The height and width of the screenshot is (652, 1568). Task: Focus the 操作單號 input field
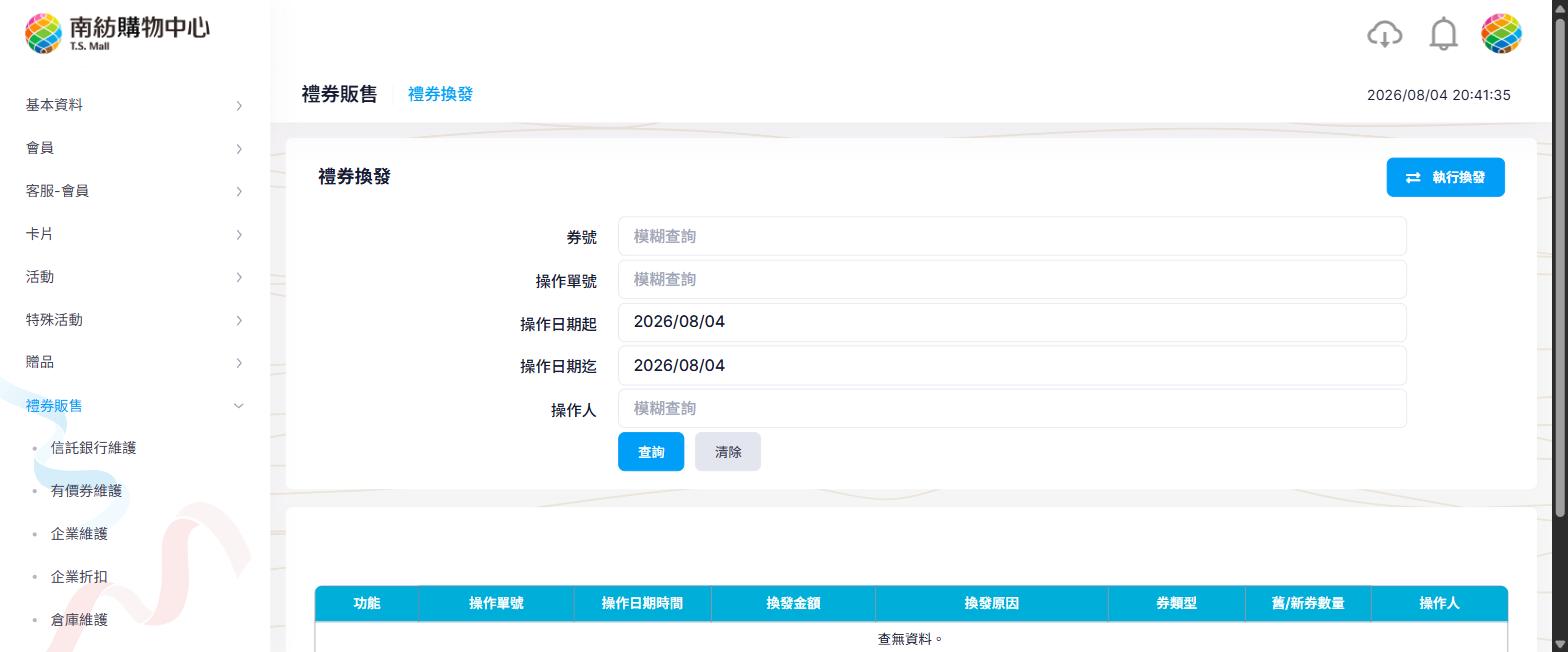pyautogui.click(x=1012, y=279)
